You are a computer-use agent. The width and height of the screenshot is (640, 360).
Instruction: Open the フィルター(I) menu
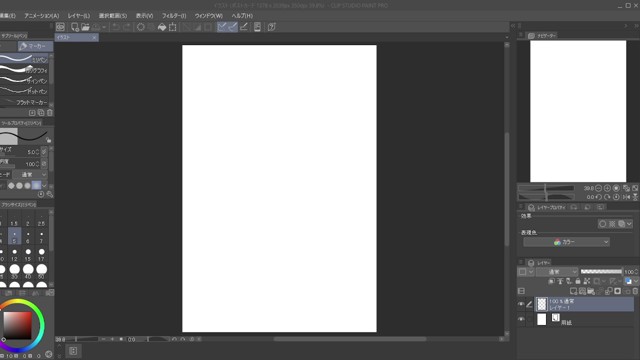coord(174,16)
